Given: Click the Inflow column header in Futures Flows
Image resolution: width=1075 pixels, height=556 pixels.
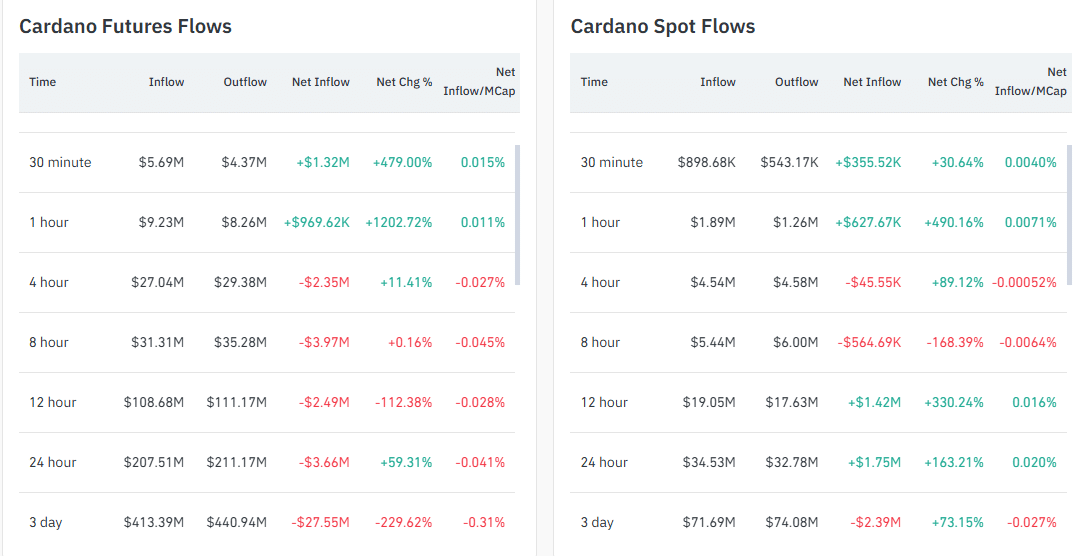Looking at the screenshot, I should (166, 82).
